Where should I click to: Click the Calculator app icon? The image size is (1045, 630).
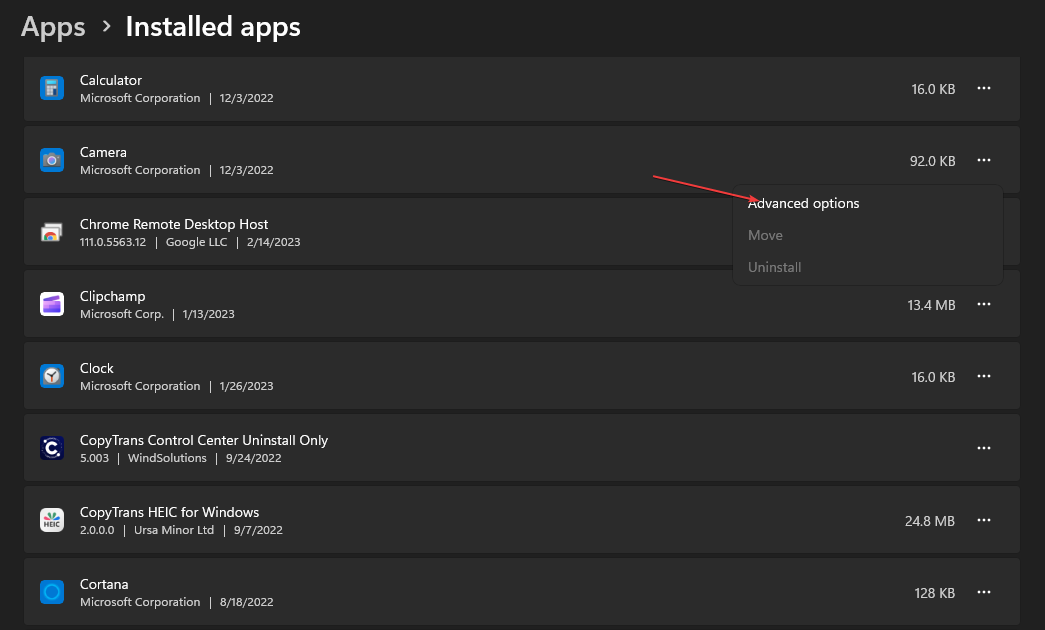pos(52,88)
